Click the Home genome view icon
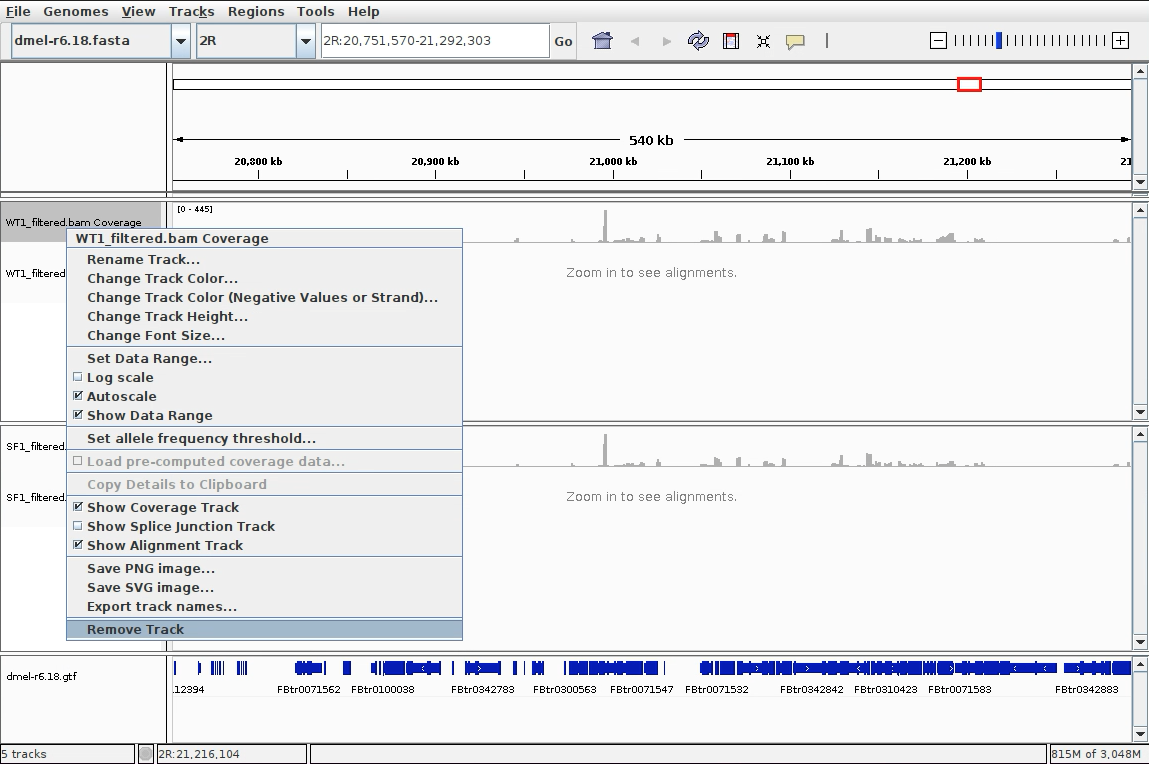The height and width of the screenshot is (764, 1149). click(602, 41)
